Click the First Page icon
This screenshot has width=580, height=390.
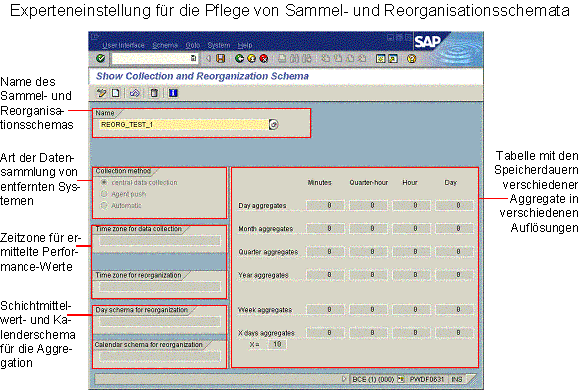(x=325, y=58)
